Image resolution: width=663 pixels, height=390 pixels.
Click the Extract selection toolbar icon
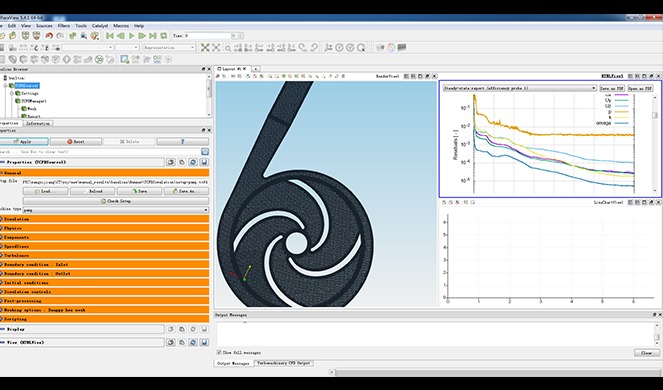[x=124, y=59]
